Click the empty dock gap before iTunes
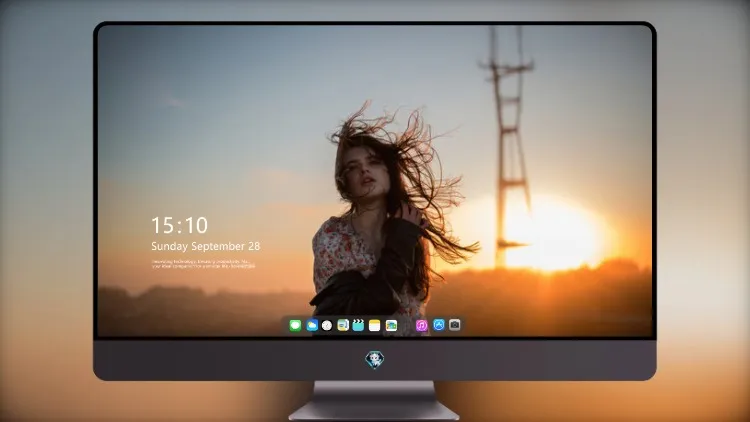 coord(407,325)
